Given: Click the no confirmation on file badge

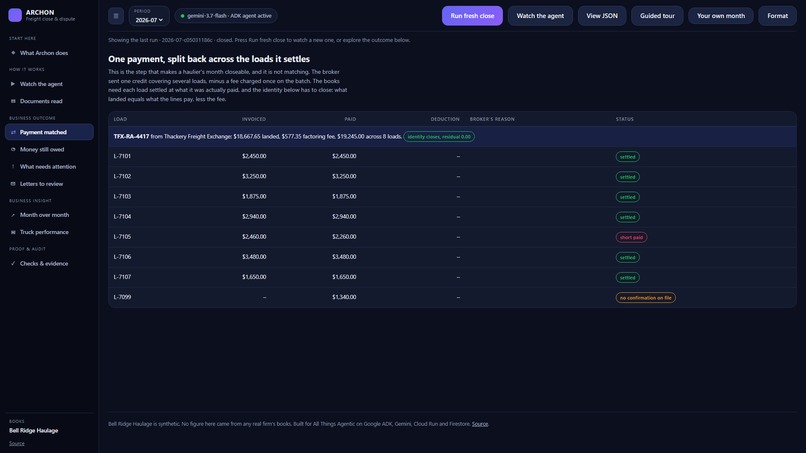Looking at the screenshot, I should [x=646, y=298].
